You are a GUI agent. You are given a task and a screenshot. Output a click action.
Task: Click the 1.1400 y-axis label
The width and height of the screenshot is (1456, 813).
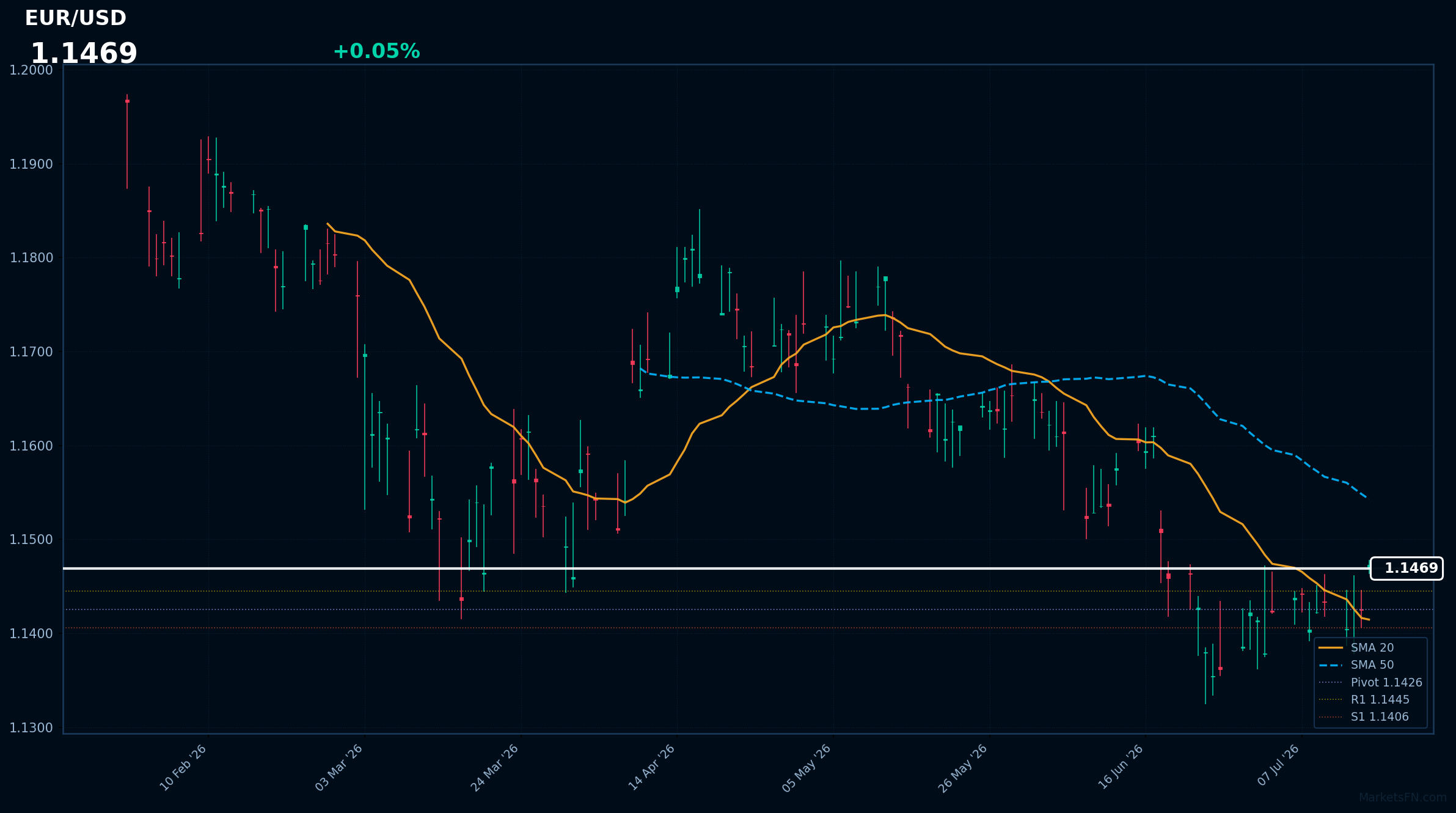[x=31, y=634]
